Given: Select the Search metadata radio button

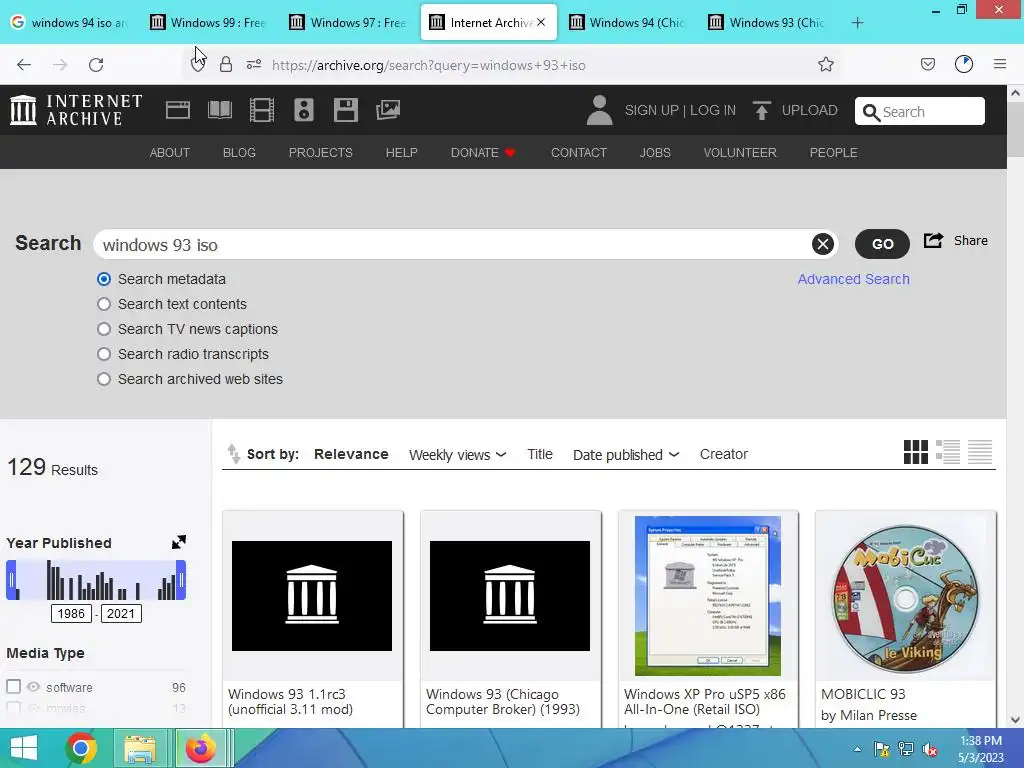Looking at the screenshot, I should point(104,279).
